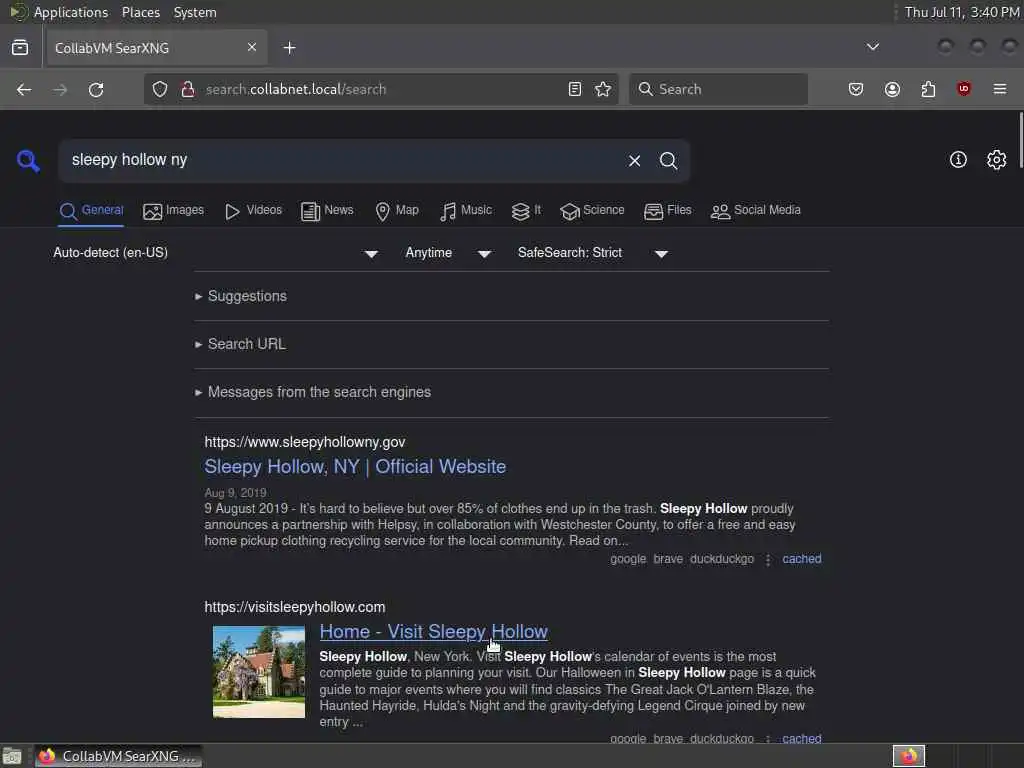Select the General search category
Image resolution: width=1024 pixels, height=768 pixels.
pos(91,210)
